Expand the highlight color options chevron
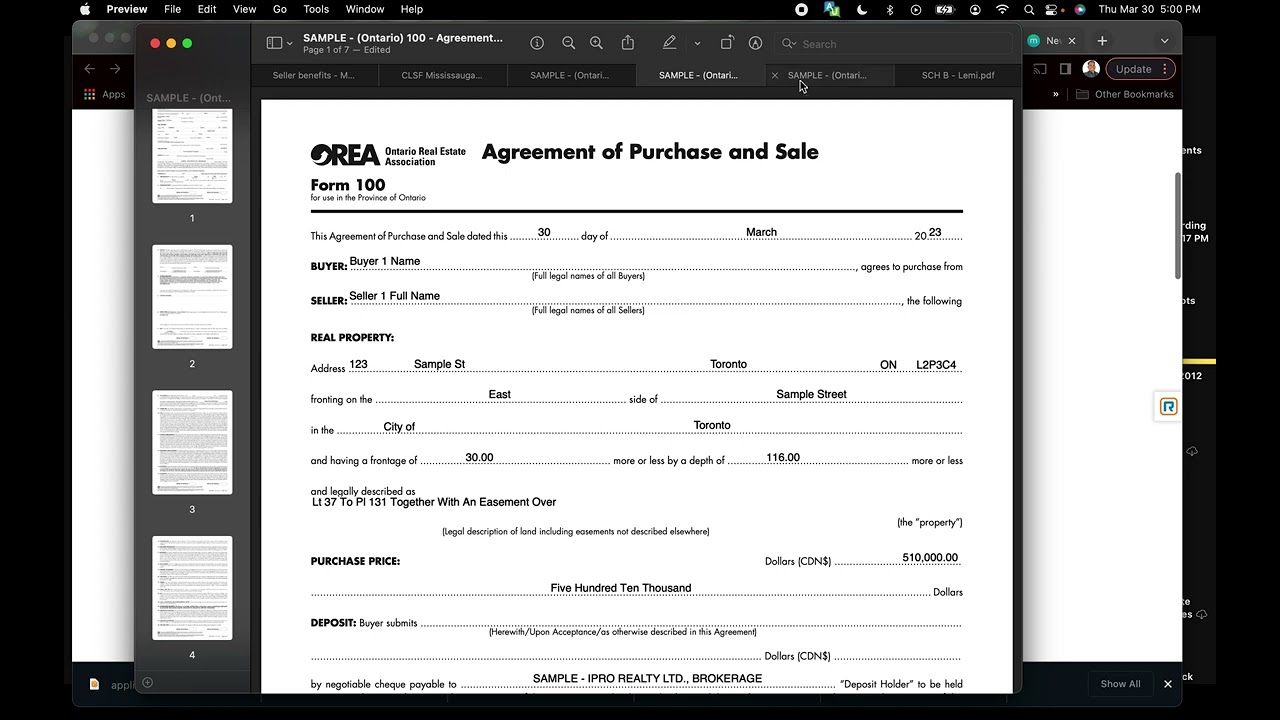This screenshot has height=720, width=1280. coord(697,44)
